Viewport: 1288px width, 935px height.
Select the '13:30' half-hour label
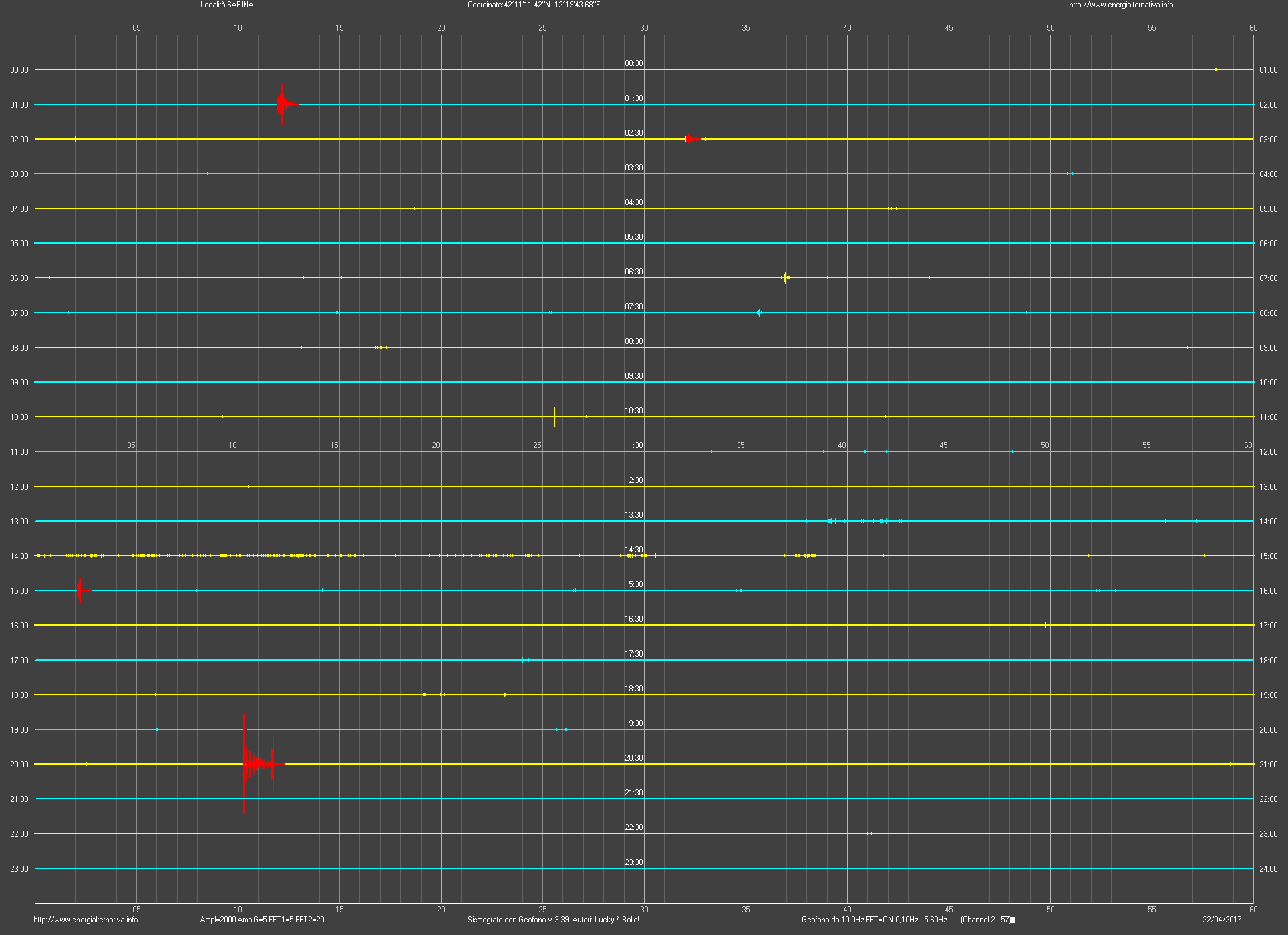pos(634,515)
